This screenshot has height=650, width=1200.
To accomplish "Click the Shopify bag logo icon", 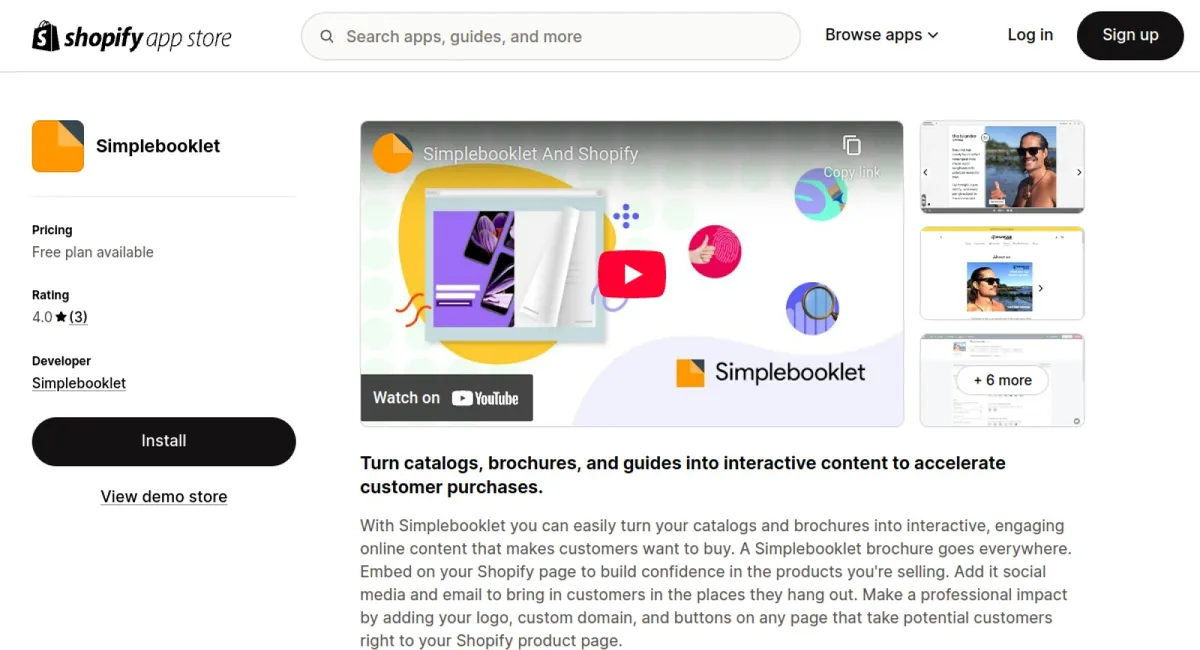I will 46,36.
